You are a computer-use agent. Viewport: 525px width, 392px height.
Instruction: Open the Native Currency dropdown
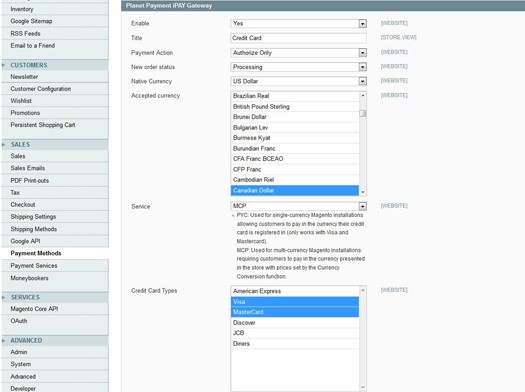click(299, 81)
